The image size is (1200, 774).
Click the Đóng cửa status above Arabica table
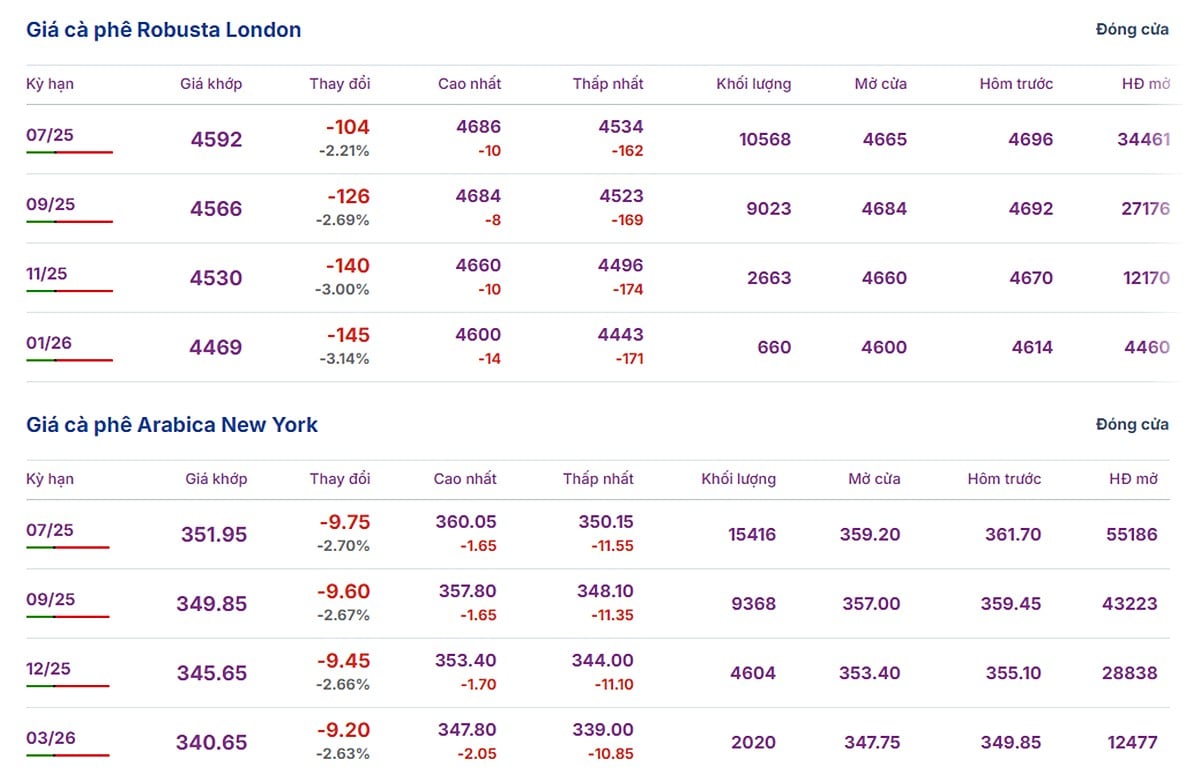click(1132, 424)
